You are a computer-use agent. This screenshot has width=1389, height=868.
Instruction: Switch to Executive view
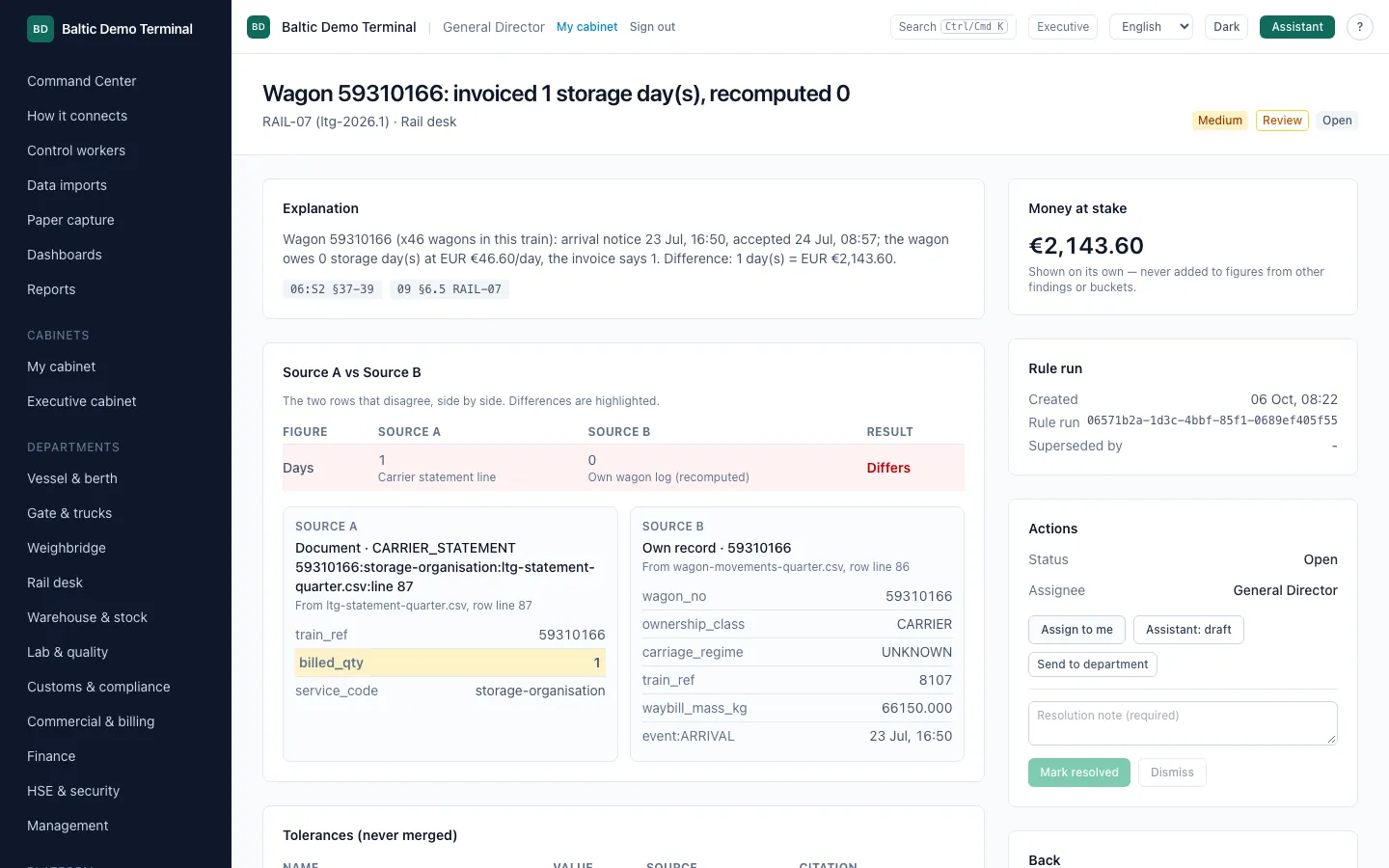(x=1063, y=27)
